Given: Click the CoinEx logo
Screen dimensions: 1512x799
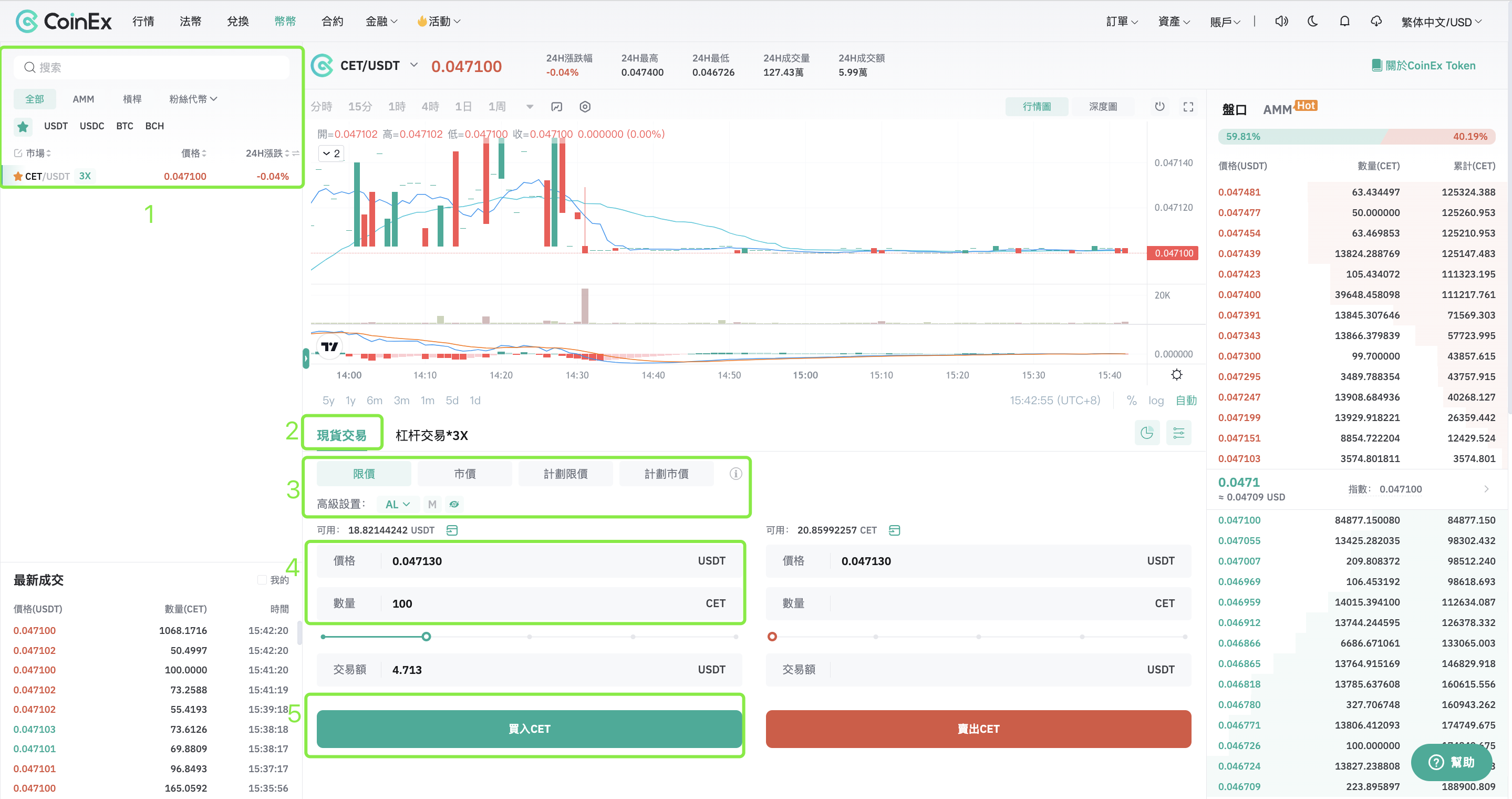Looking at the screenshot, I should point(64,21).
